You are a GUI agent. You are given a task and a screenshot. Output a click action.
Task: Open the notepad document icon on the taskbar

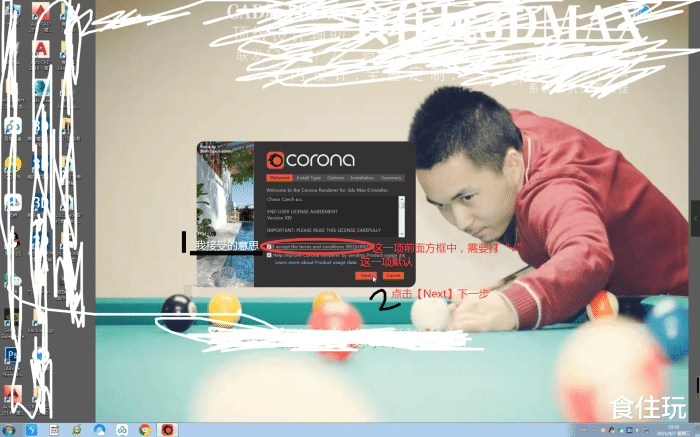pyautogui.click(x=54, y=430)
